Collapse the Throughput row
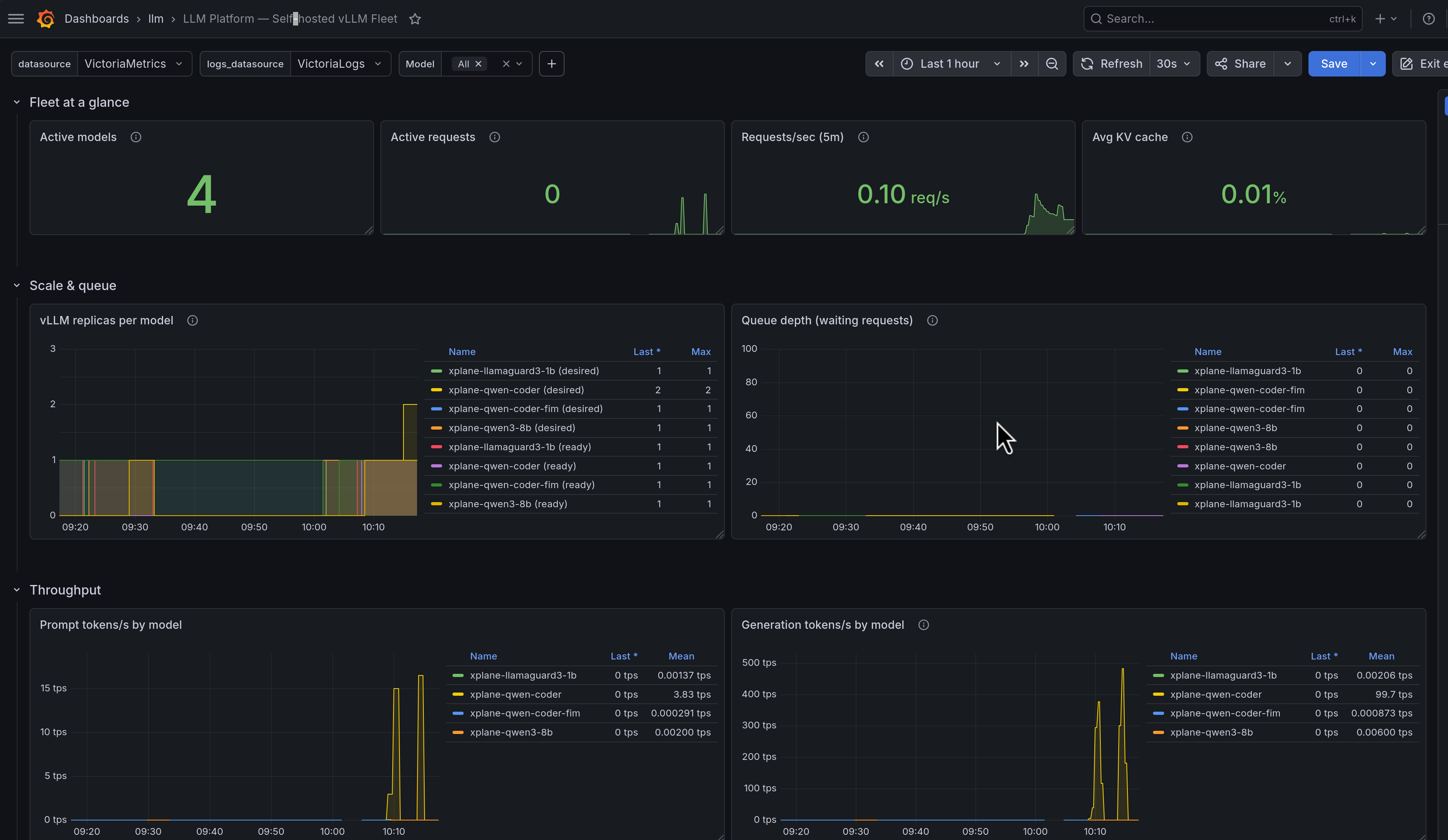The height and width of the screenshot is (840, 1448). pos(17,590)
